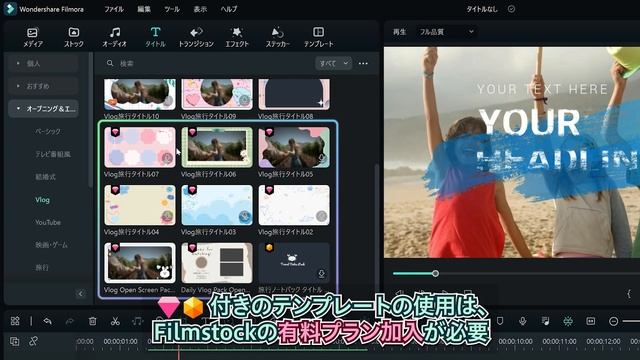Select the Vlog旅行タイトル08 thumbnail
This screenshot has height=360, width=640.
point(294,94)
